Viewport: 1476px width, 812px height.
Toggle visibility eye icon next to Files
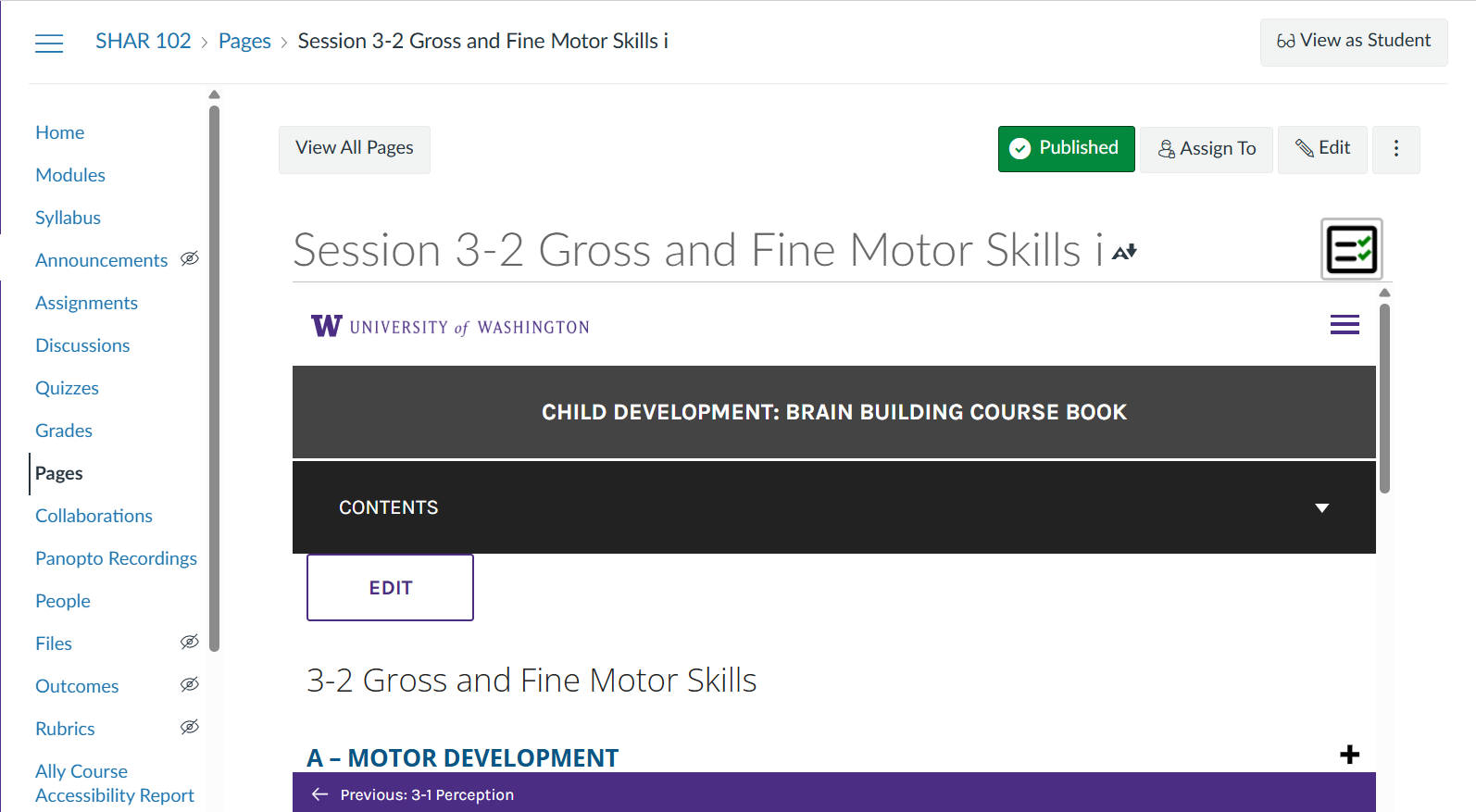coord(190,643)
